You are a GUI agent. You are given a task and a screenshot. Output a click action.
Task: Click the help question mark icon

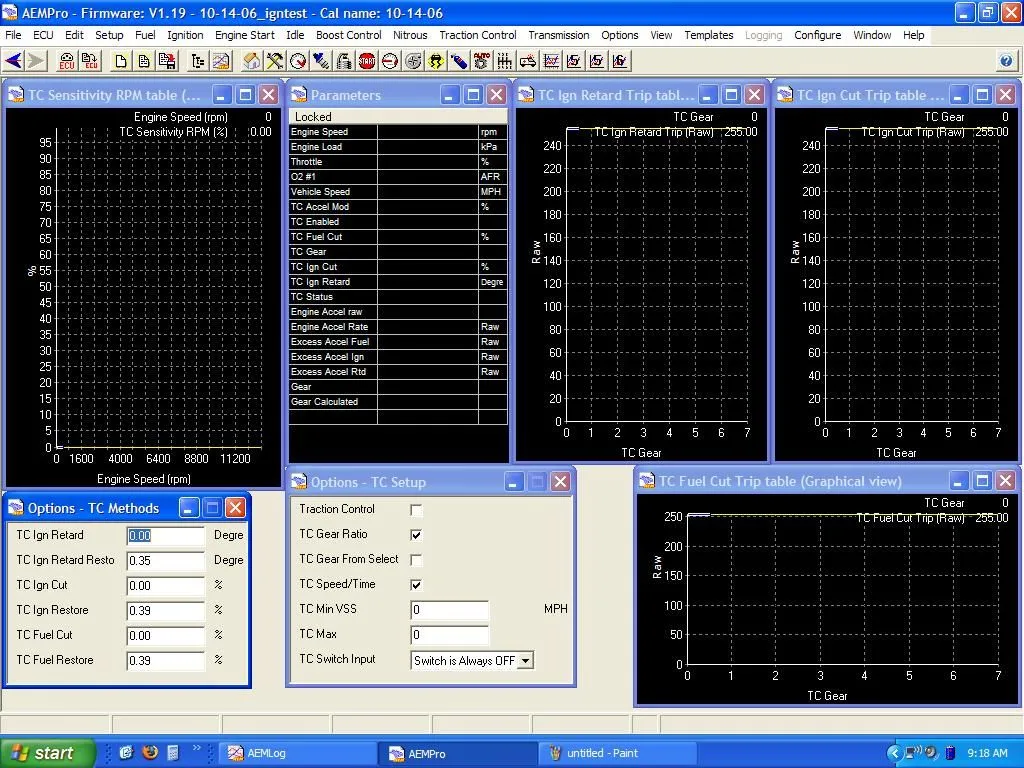[1006, 61]
